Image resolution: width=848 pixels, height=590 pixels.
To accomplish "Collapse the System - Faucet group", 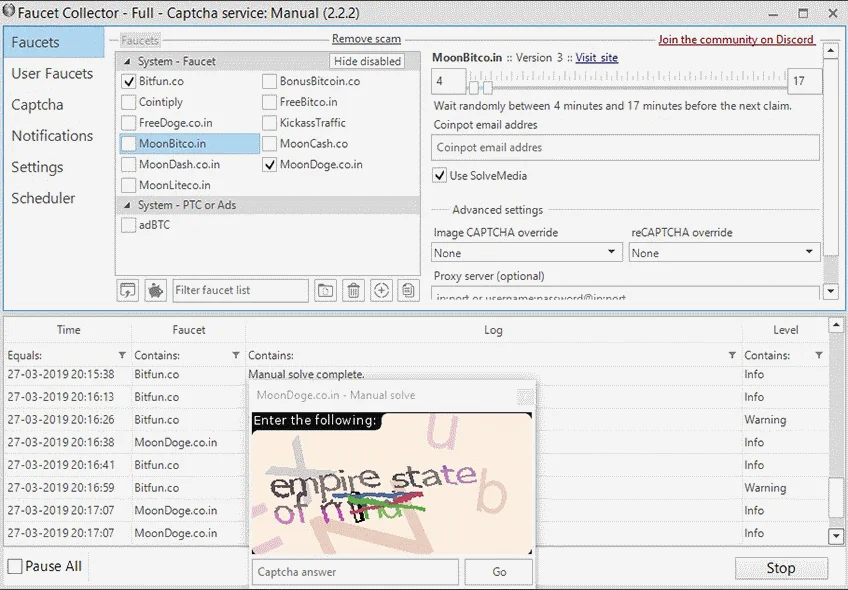I will (x=128, y=62).
